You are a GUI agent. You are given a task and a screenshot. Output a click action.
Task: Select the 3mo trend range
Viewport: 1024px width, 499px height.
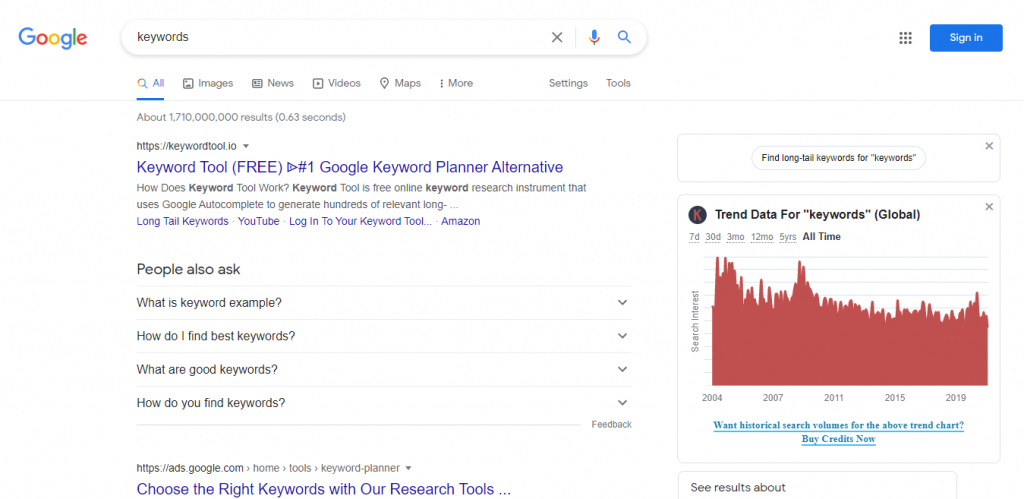pos(735,237)
